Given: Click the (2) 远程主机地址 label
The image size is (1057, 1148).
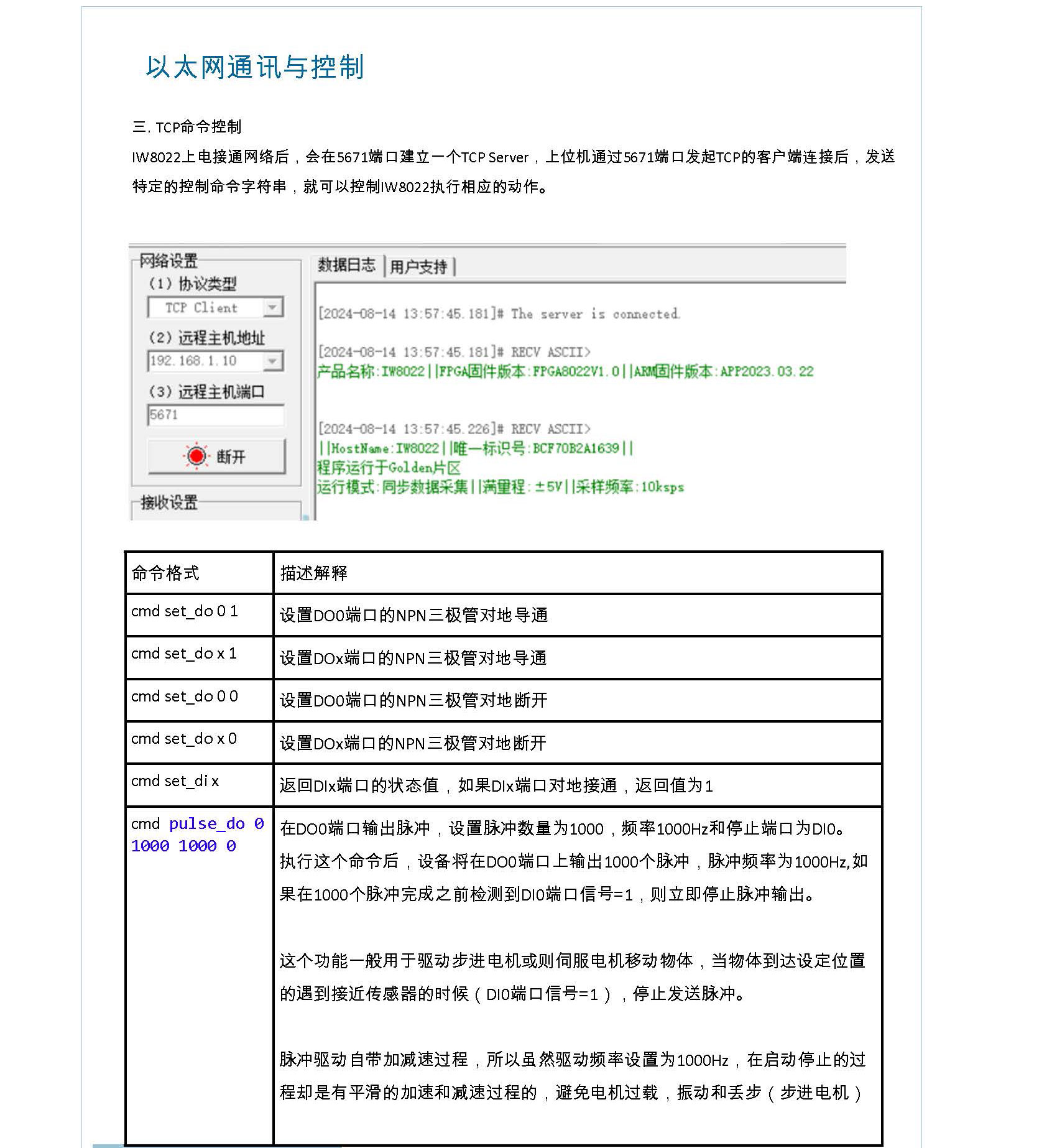Looking at the screenshot, I should (x=207, y=338).
